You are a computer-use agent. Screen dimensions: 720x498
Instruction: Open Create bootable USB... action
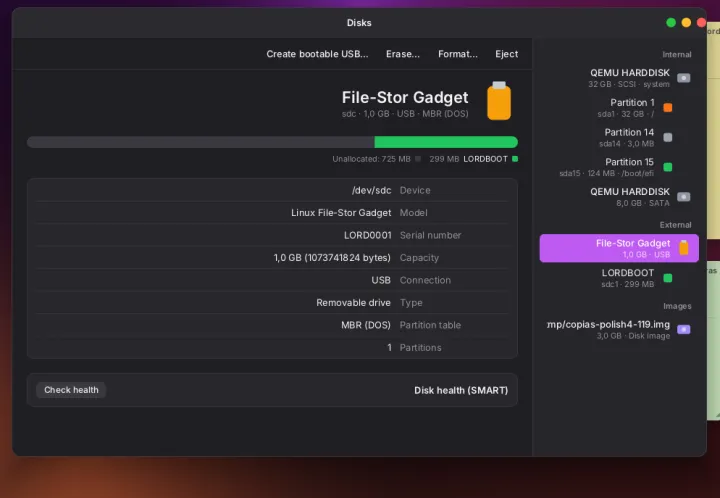317,54
